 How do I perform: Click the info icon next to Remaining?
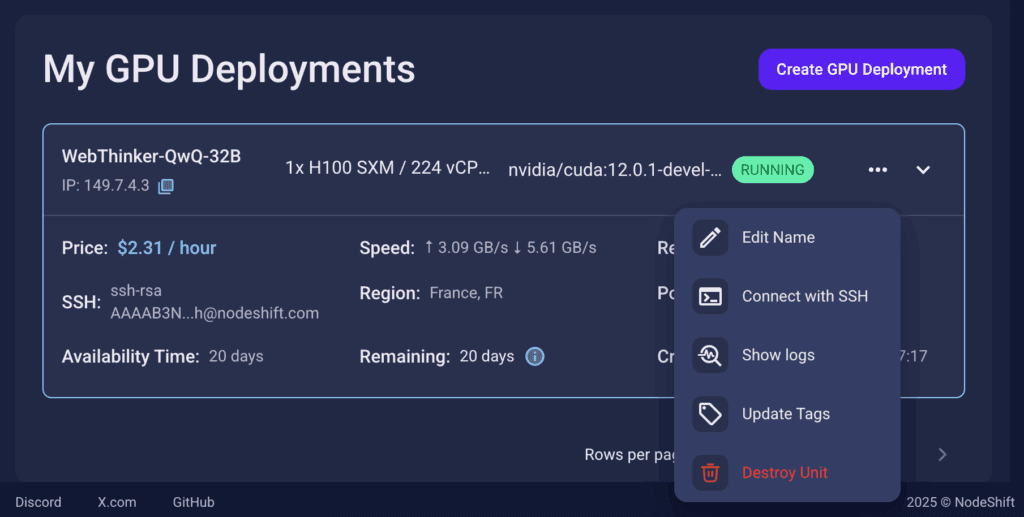535,356
